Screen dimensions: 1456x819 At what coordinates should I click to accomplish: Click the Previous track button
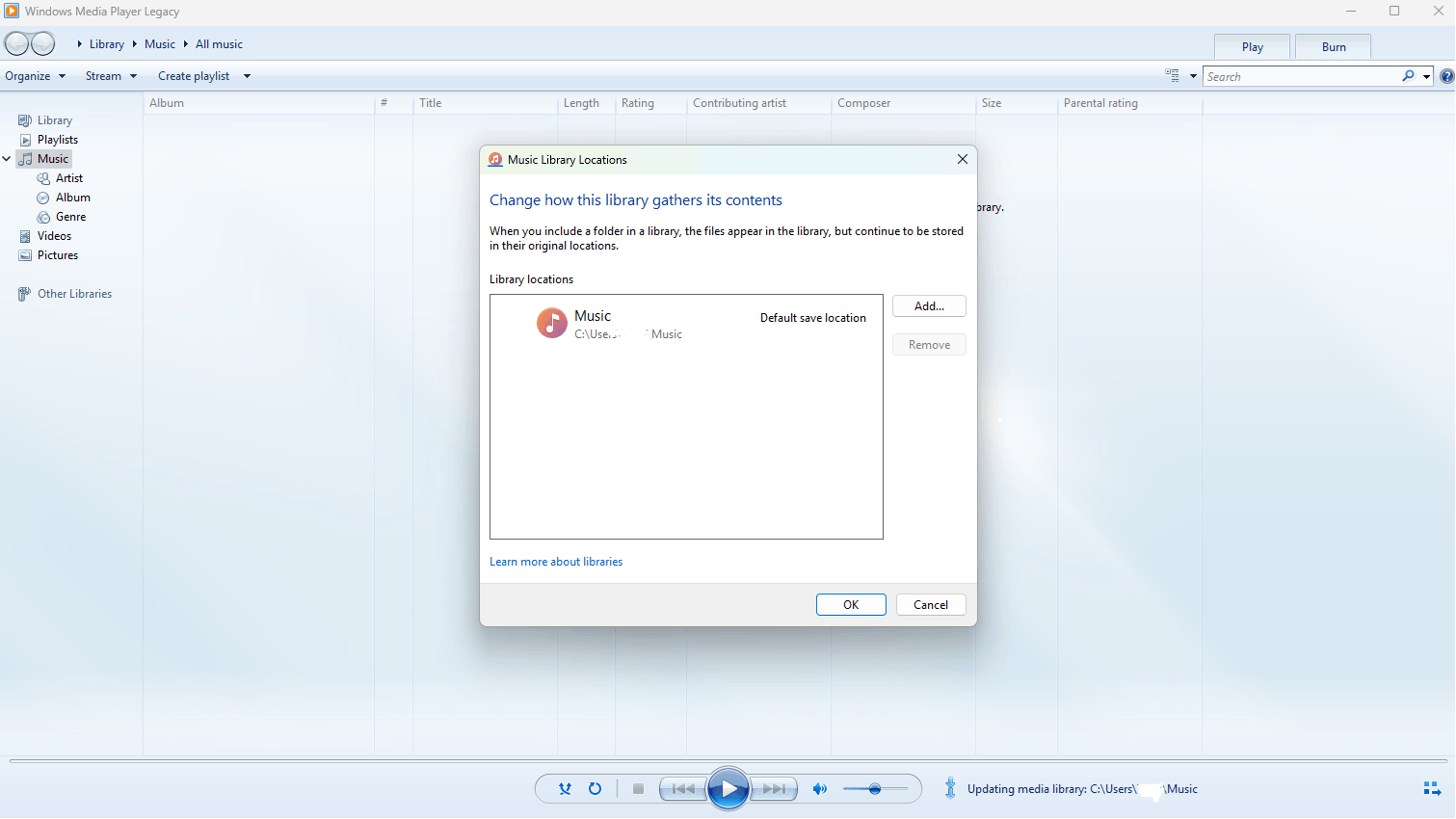pos(683,789)
